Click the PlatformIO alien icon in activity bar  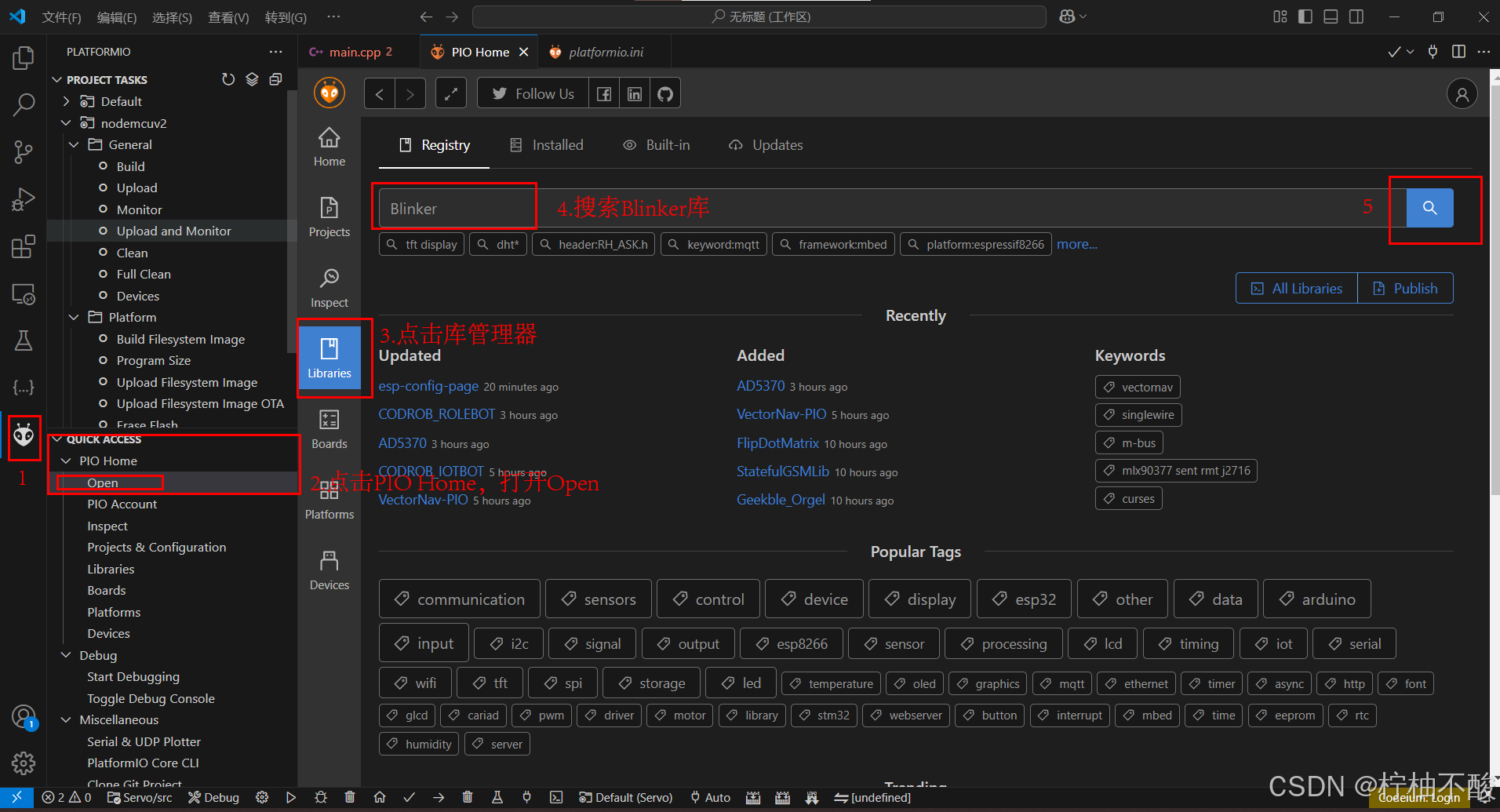click(24, 435)
